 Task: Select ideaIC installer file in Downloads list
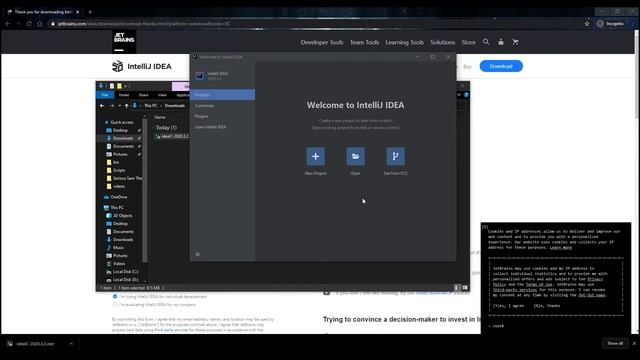(x=171, y=136)
